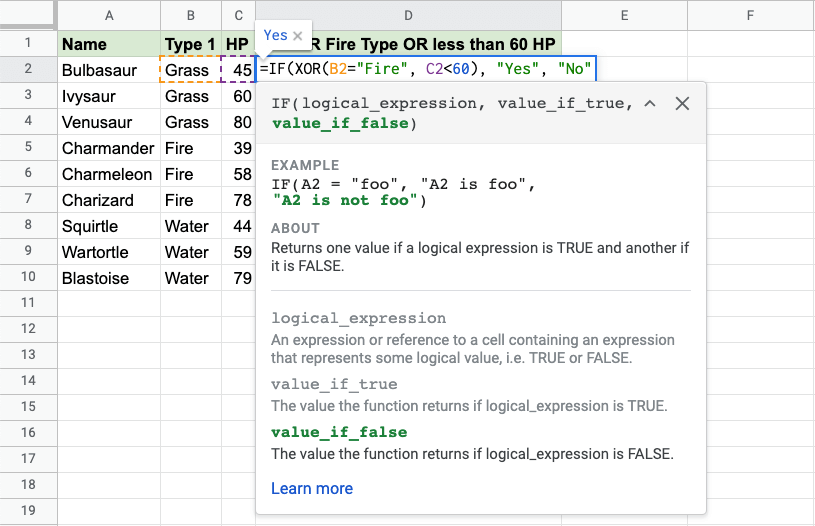Dismiss the 'Yes' formula preview tooltip

pyautogui.click(x=298, y=36)
